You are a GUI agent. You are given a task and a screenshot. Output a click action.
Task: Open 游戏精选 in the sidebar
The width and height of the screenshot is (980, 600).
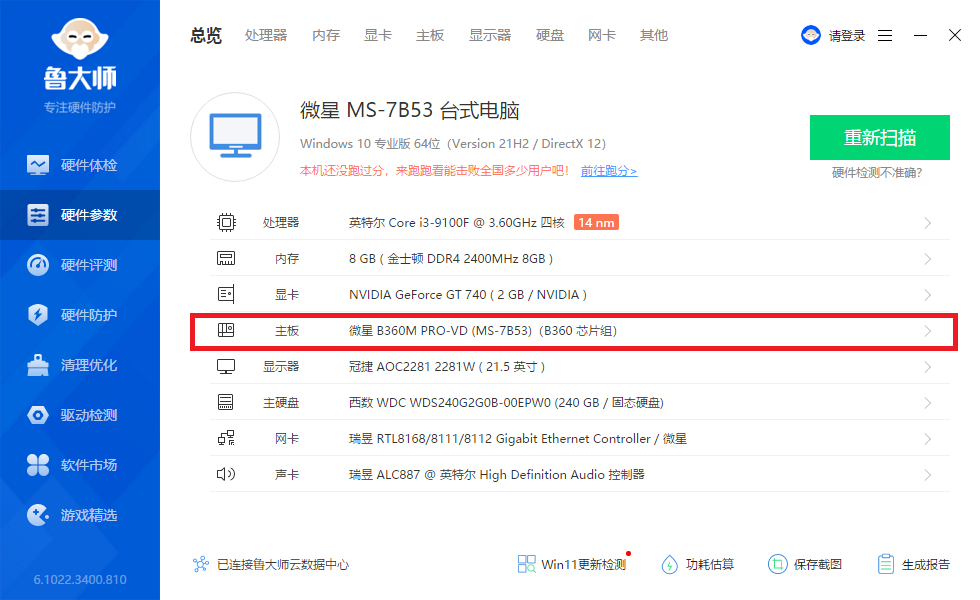tap(80, 515)
